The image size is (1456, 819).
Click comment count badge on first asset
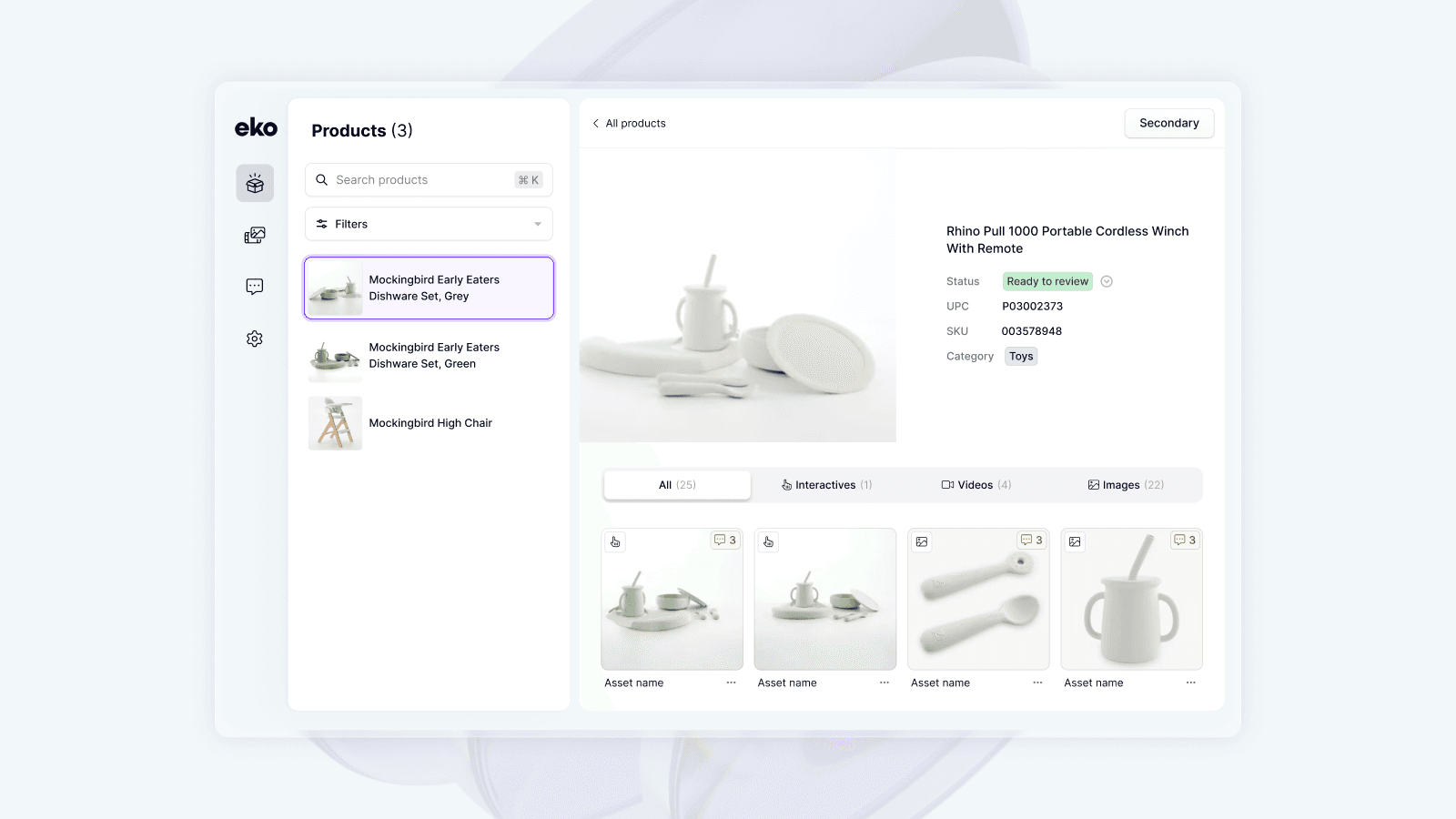725,541
